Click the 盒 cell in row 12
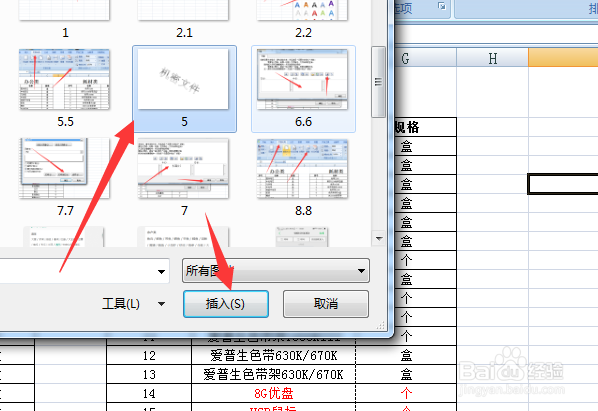 (406, 355)
